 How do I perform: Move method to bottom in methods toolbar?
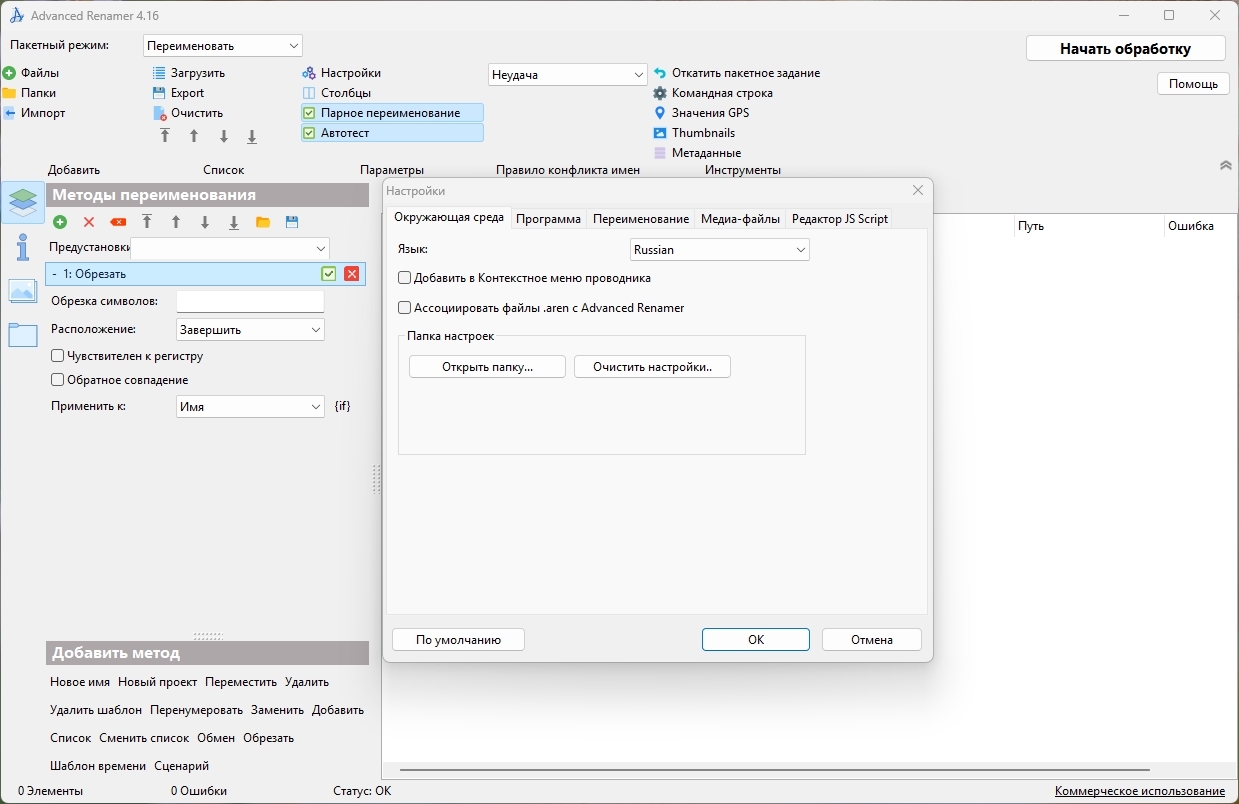[x=234, y=222]
